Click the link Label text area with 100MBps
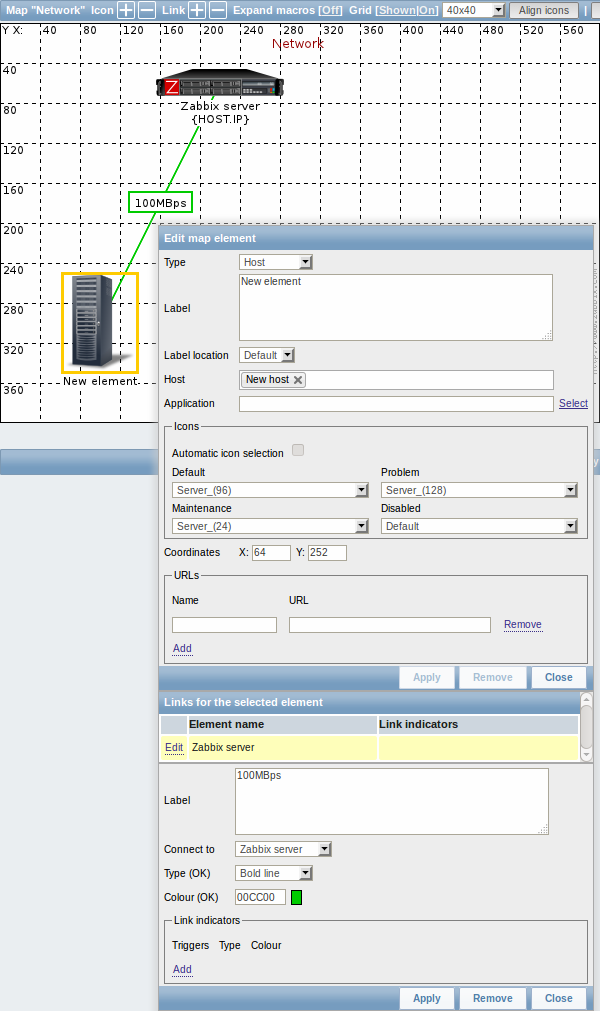This screenshot has width=600, height=1011. 392,801
